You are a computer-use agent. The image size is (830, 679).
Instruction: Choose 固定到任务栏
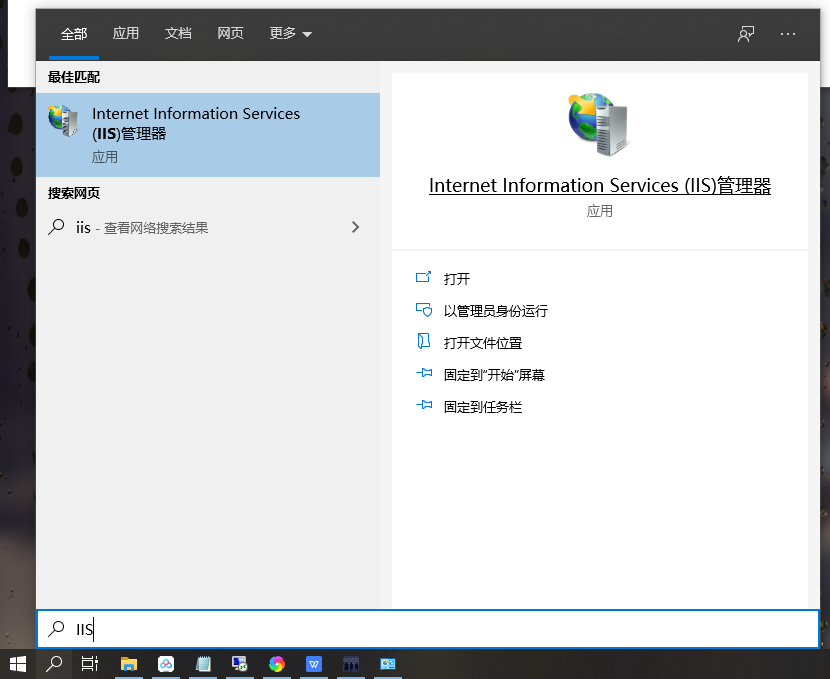[483, 407]
